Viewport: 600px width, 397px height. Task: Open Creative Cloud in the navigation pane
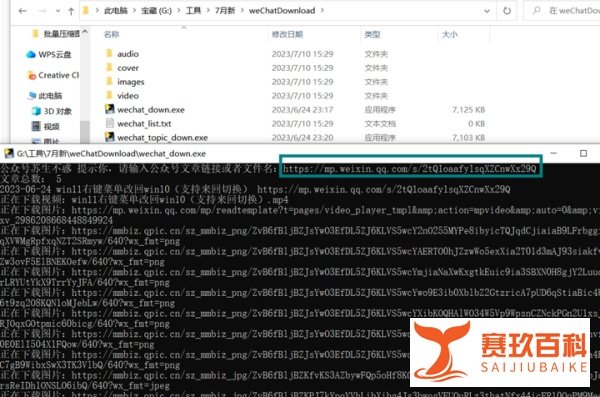59,75
